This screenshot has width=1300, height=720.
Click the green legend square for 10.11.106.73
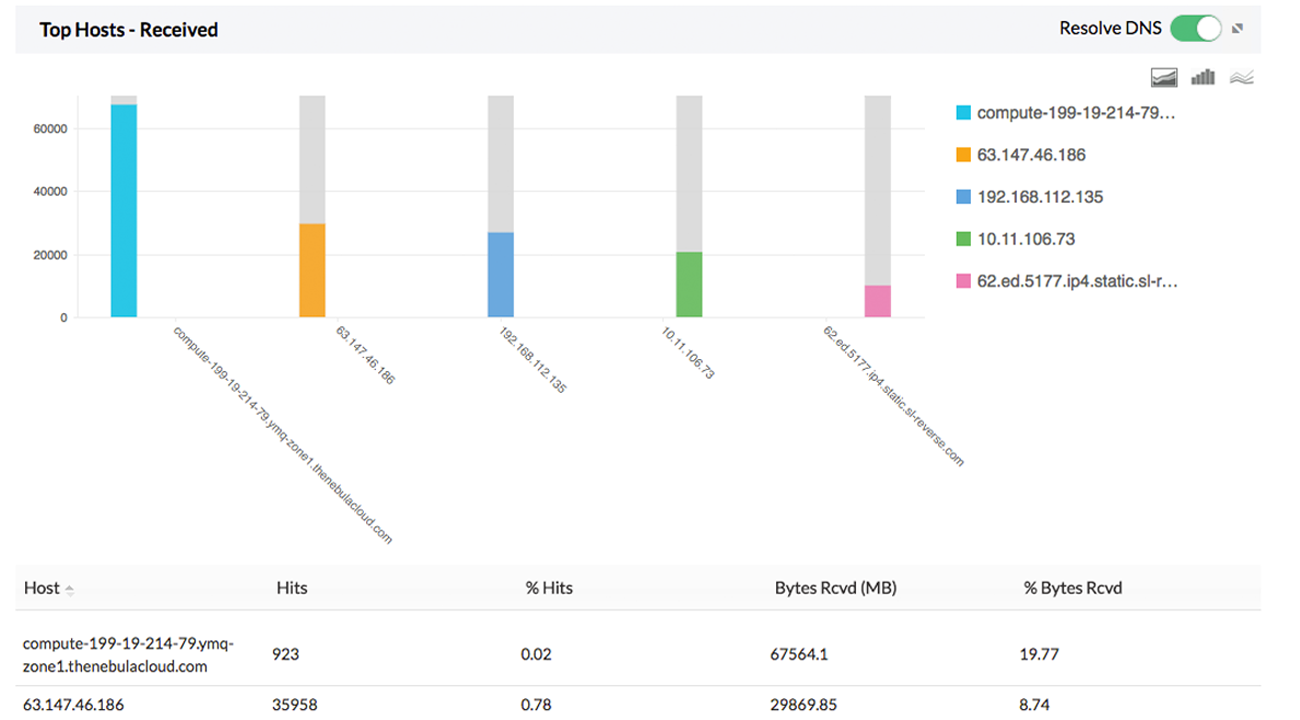965,239
